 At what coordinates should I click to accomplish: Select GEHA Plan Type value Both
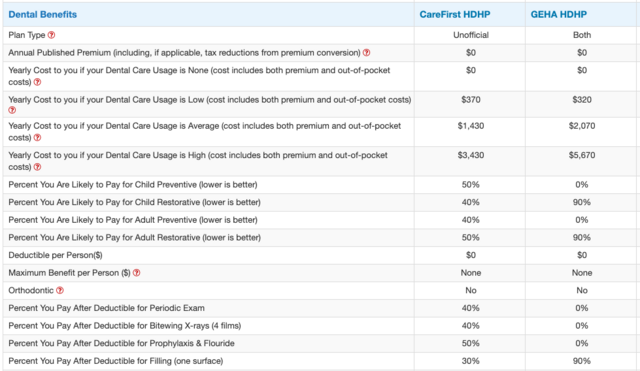(582, 35)
